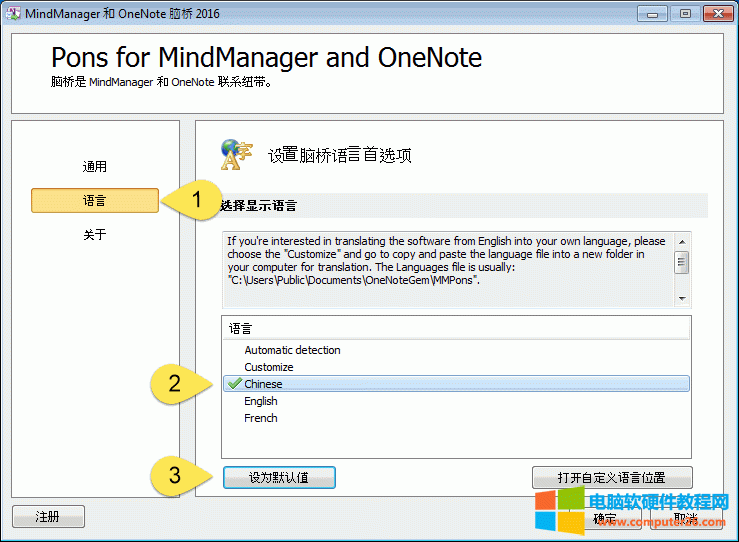739x542 pixels.
Task: Click the 注册 button
Action: pyautogui.click(x=48, y=517)
